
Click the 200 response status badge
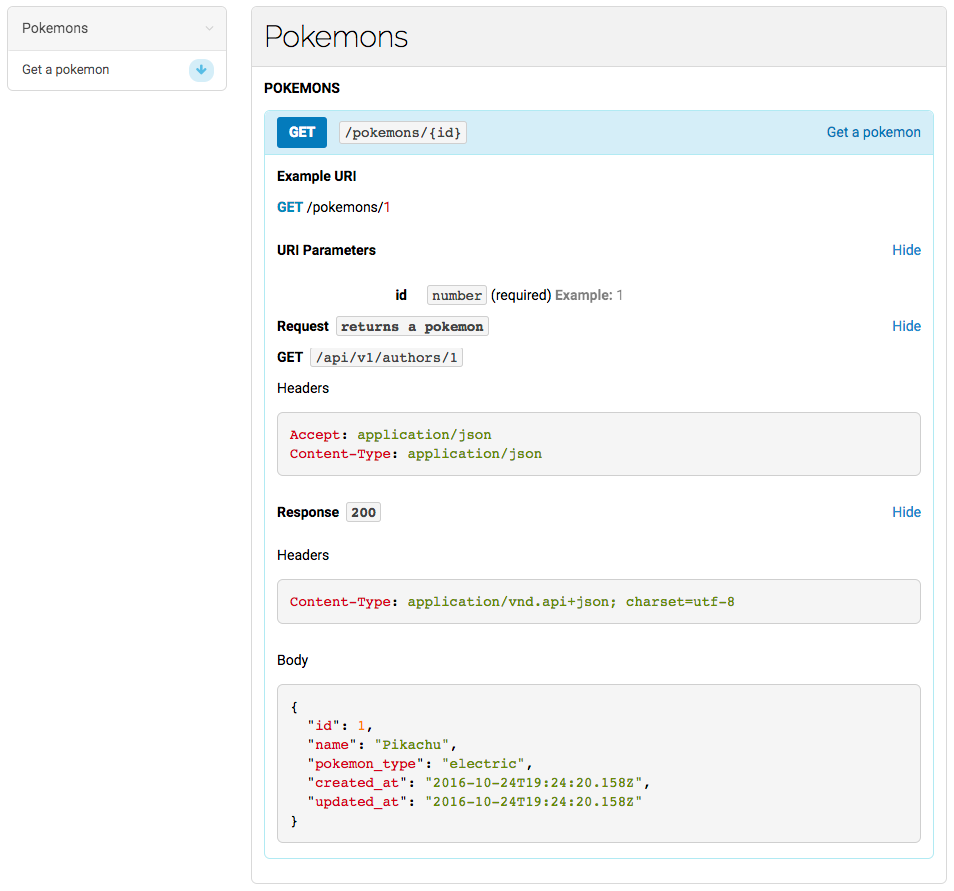pyautogui.click(x=363, y=512)
